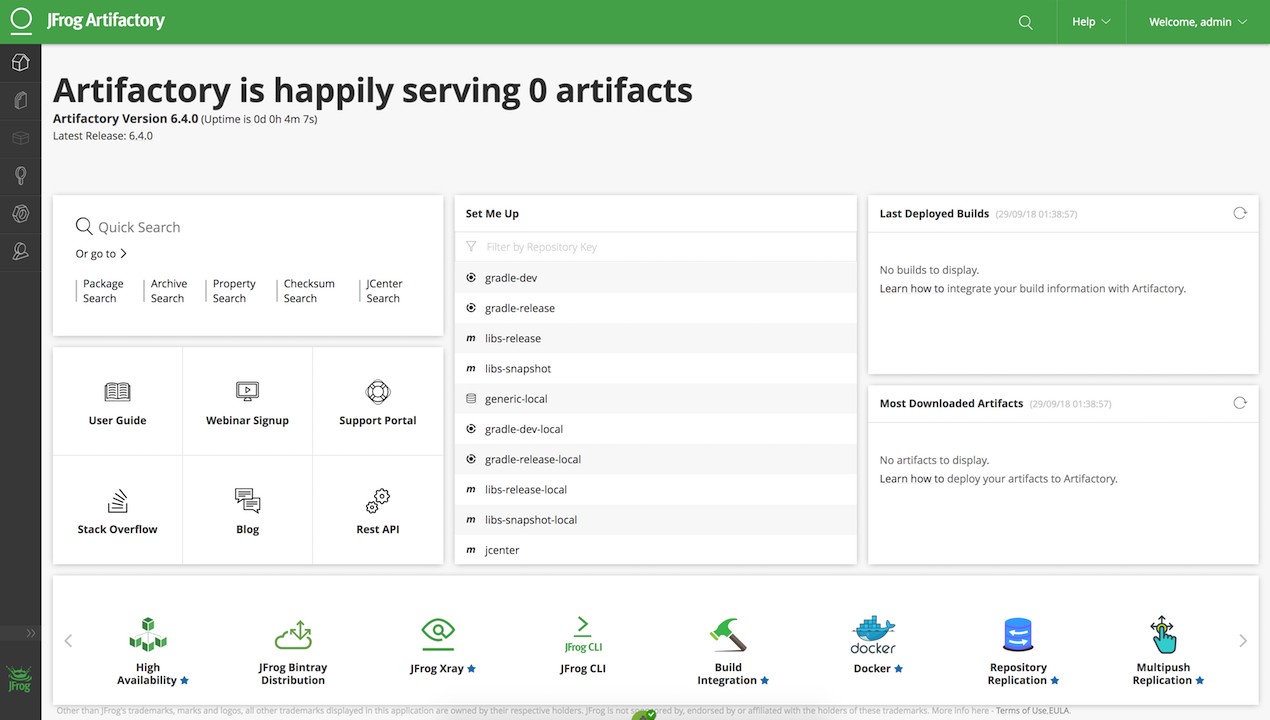
Task: Open Build Integration hammer icon
Action: 728,635
